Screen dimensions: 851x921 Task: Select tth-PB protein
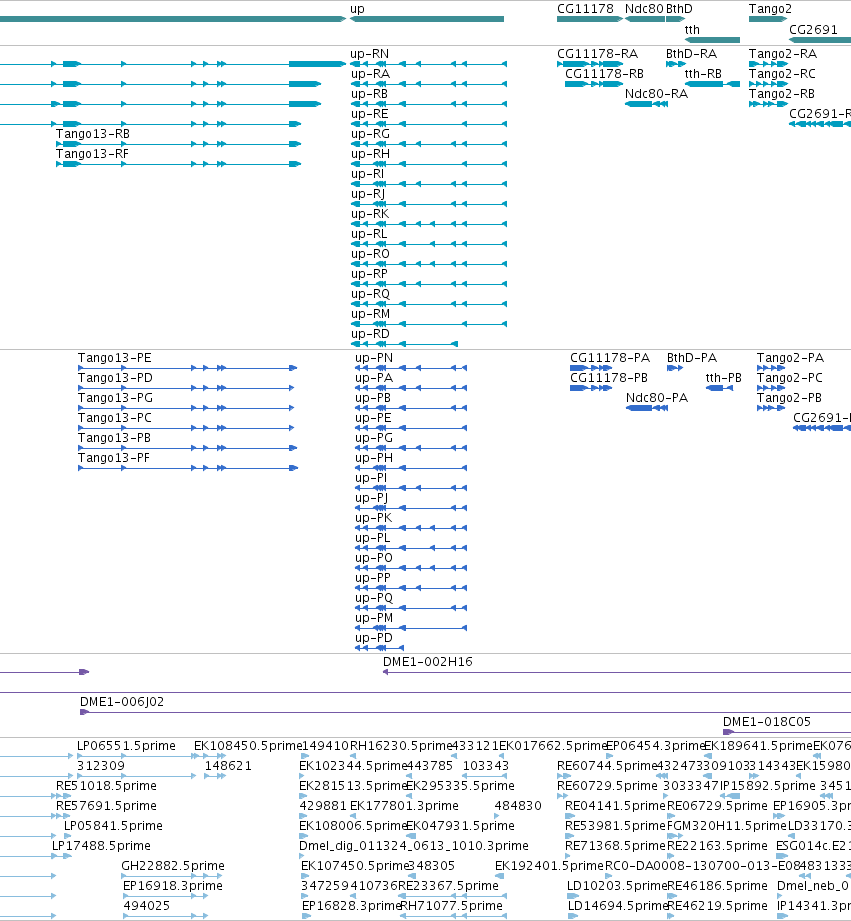point(723,378)
